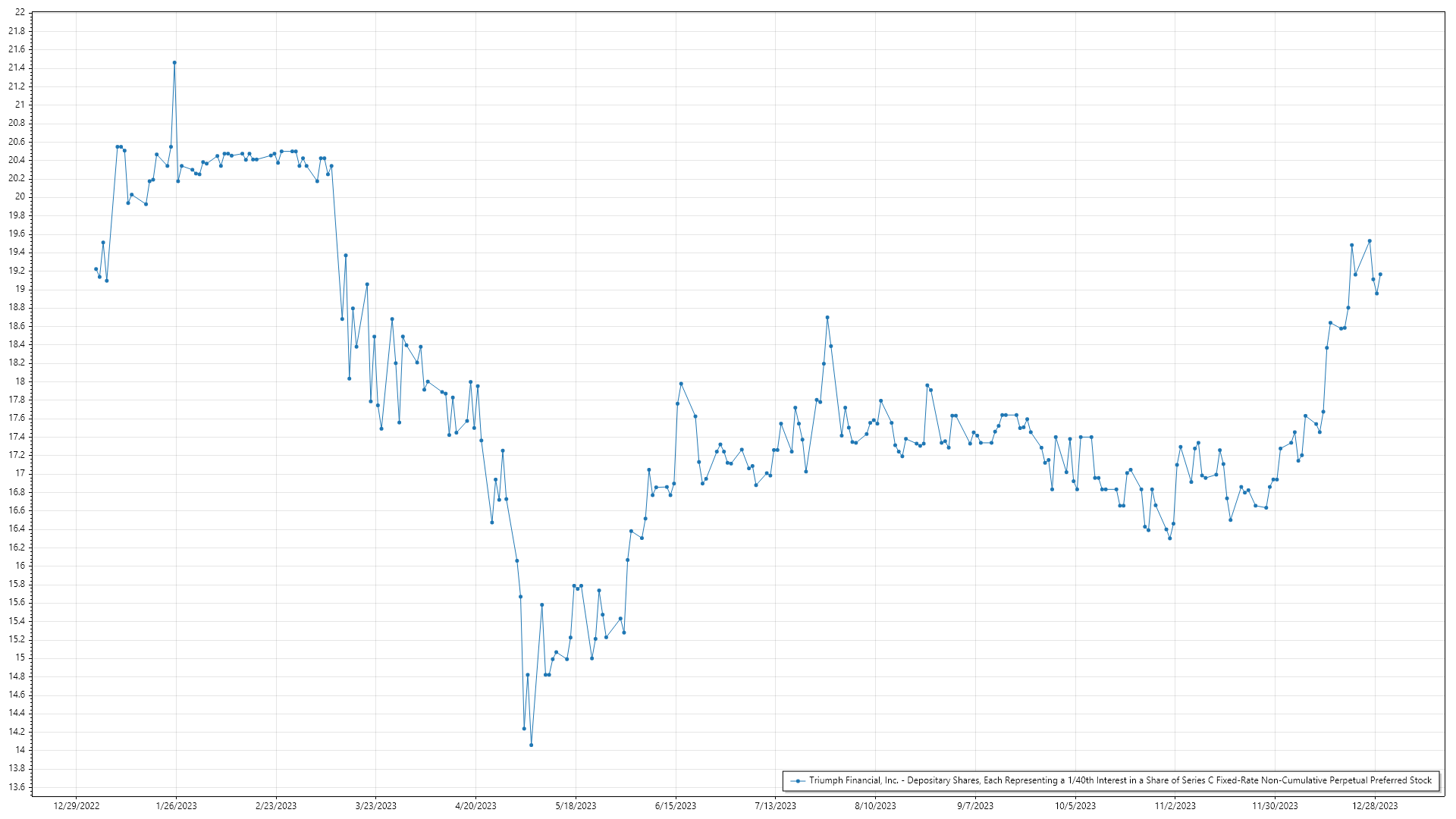This screenshot has width=1456, height=819.
Task: Click the legend line marker icon
Action: click(x=797, y=780)
